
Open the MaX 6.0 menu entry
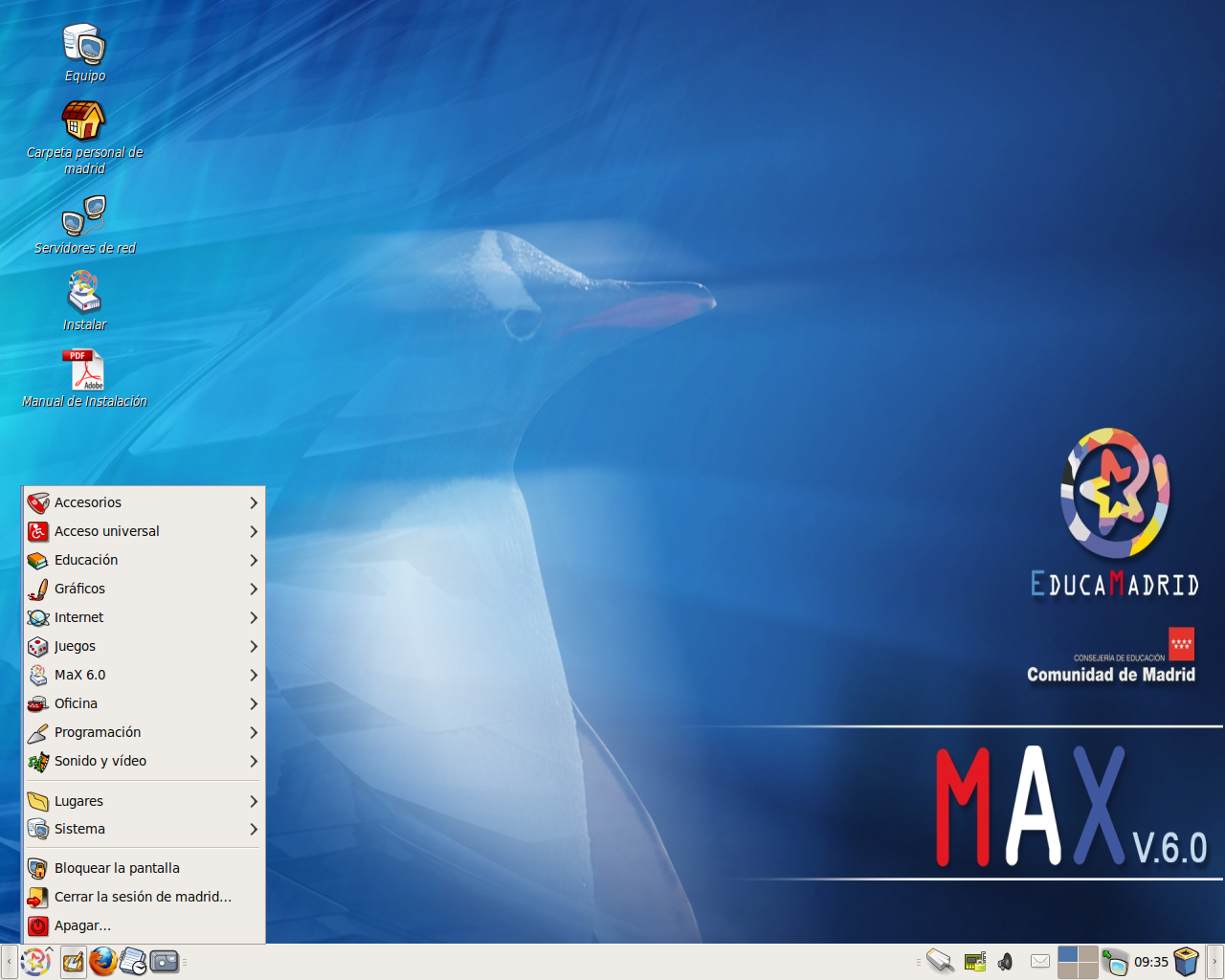pos(144,675)
